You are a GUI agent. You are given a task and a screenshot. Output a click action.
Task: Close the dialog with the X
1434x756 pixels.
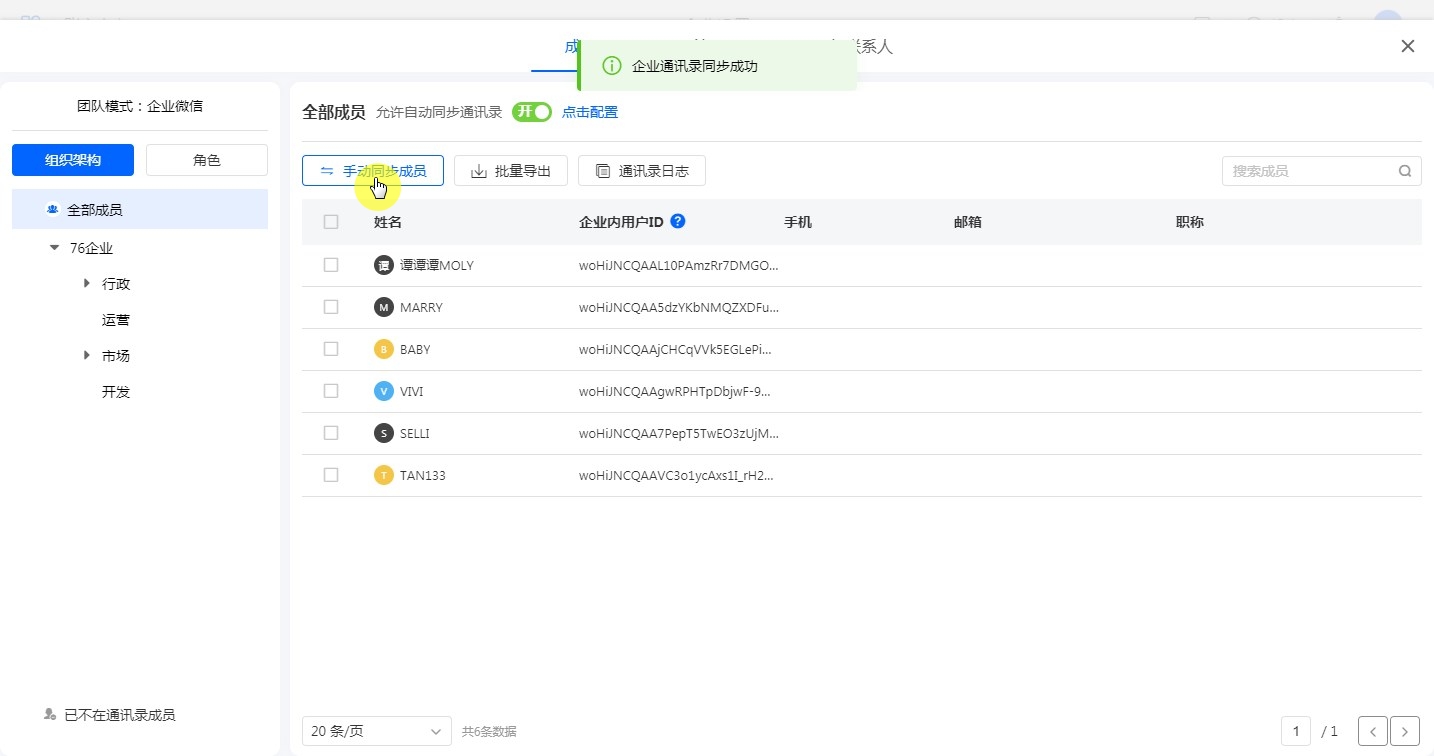pyautogui.click(x=1407, y=46)
